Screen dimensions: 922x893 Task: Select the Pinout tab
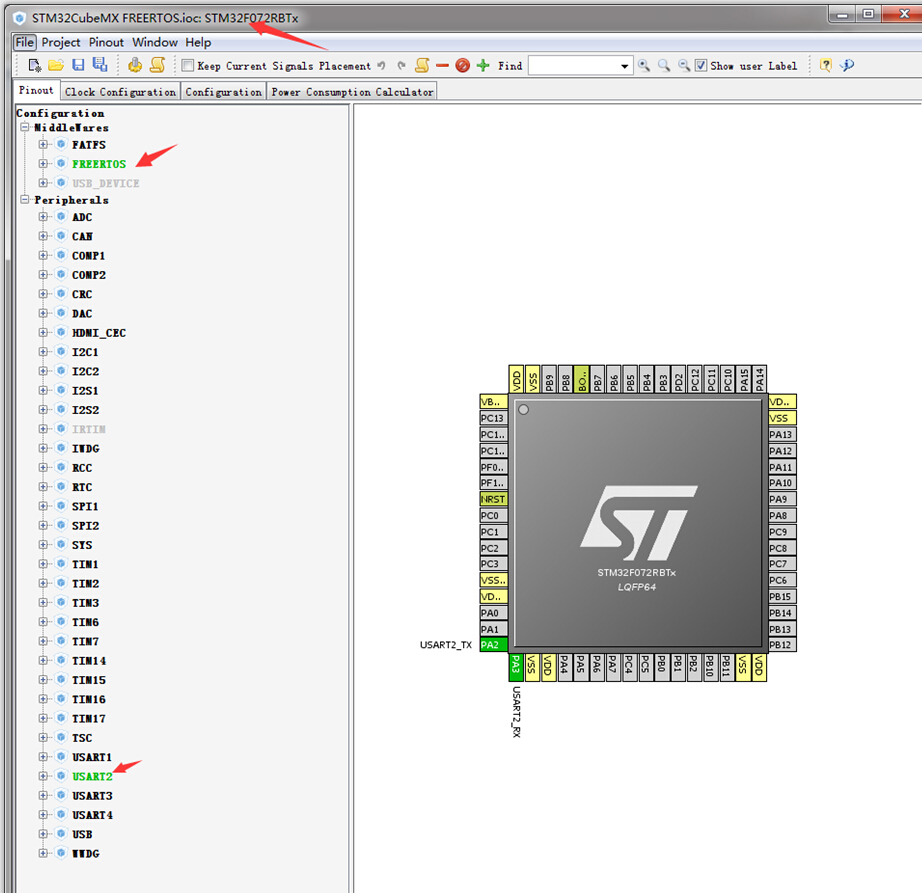36,91
